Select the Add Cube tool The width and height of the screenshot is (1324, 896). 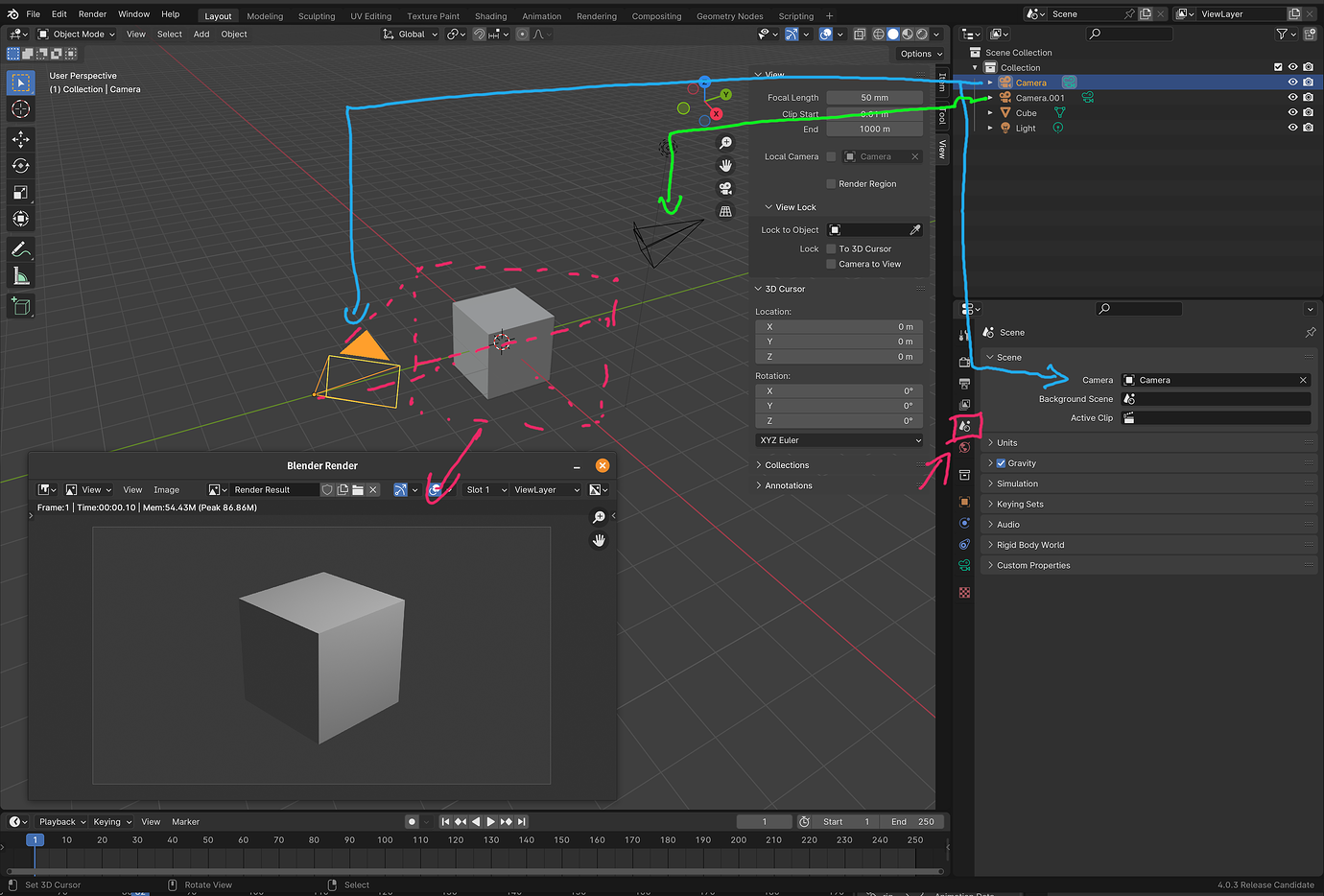click(20, 306)
